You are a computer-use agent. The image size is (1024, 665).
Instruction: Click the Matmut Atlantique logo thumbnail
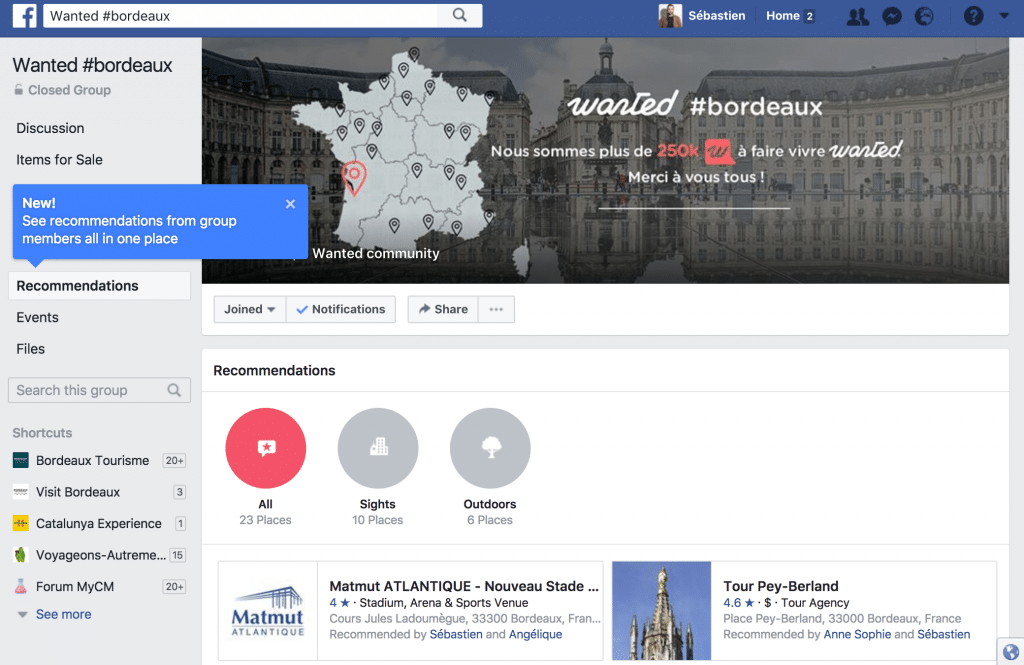click(x=268, y=611)
